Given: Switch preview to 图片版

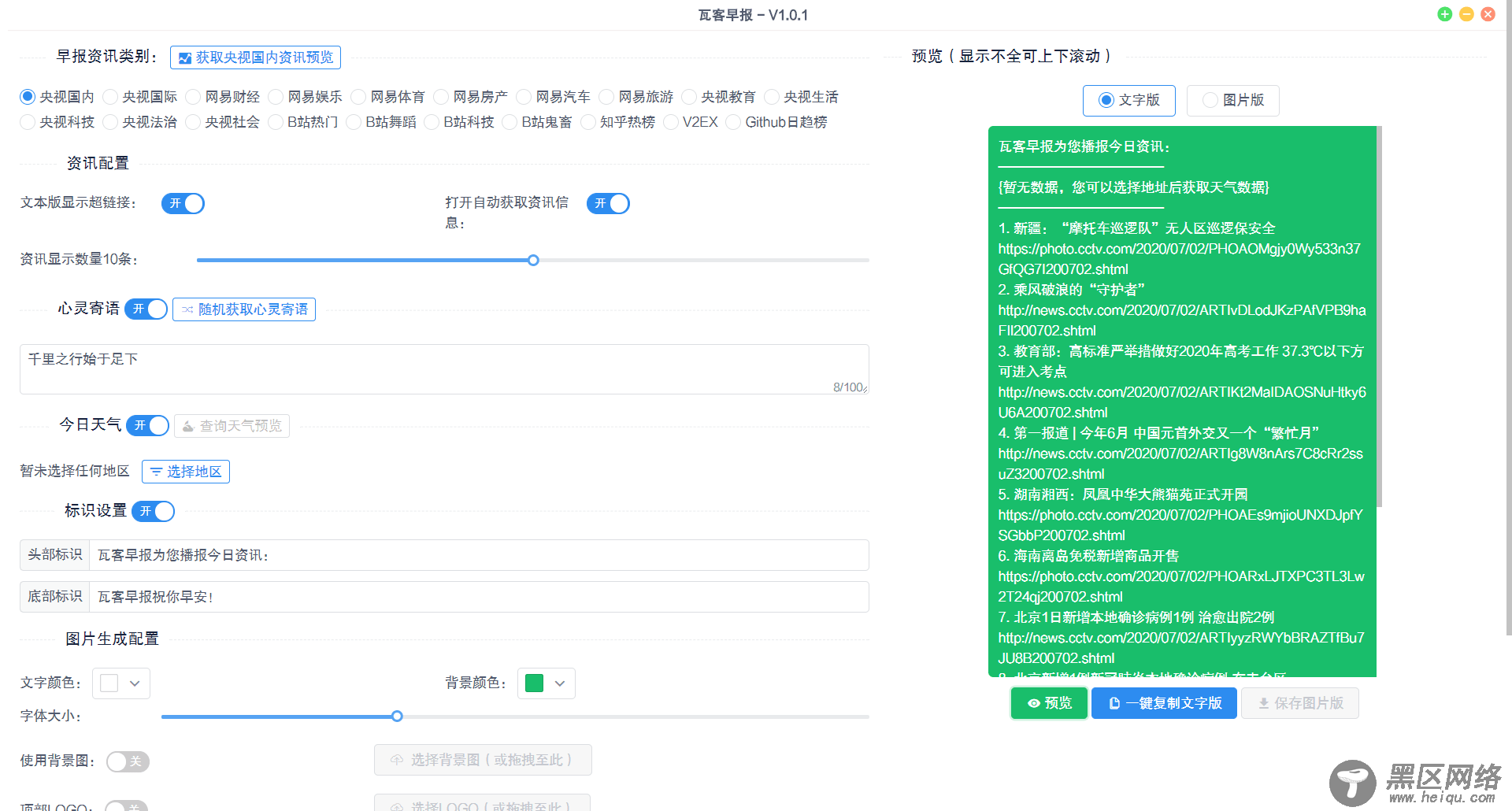Looking at the screenshot, I should click(x=1233, y=101).
